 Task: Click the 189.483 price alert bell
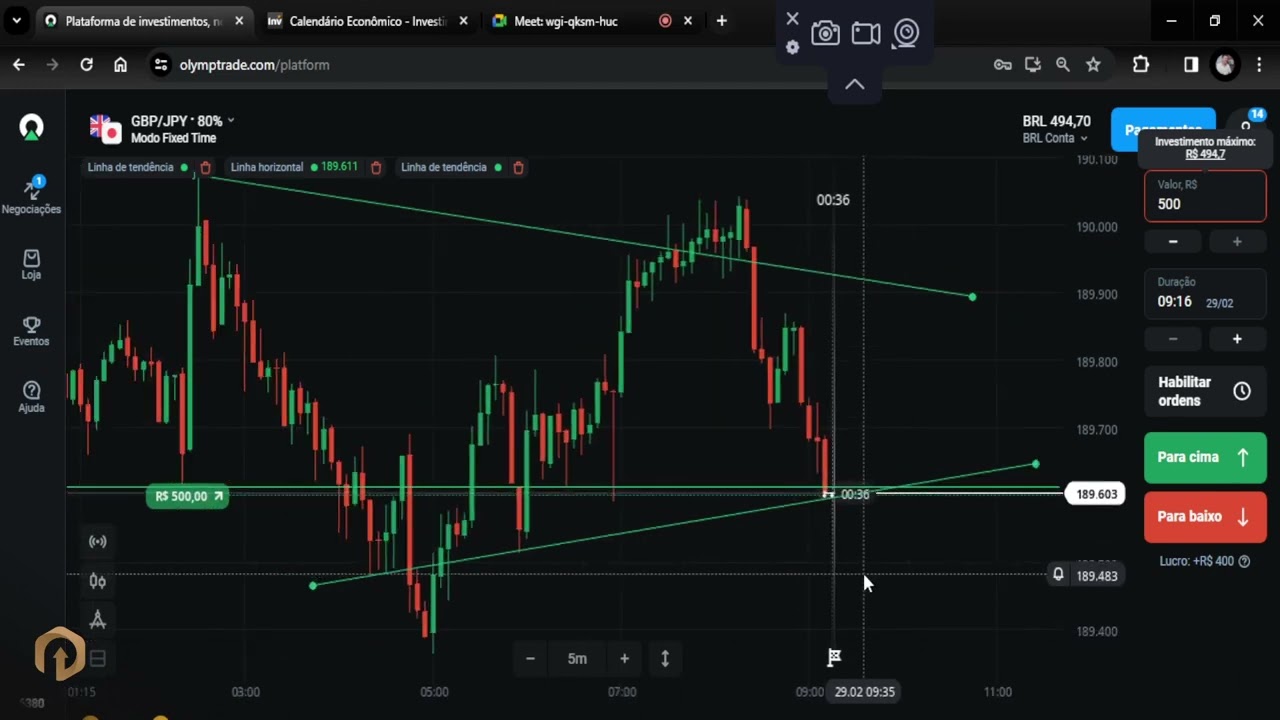[1058, 575]
